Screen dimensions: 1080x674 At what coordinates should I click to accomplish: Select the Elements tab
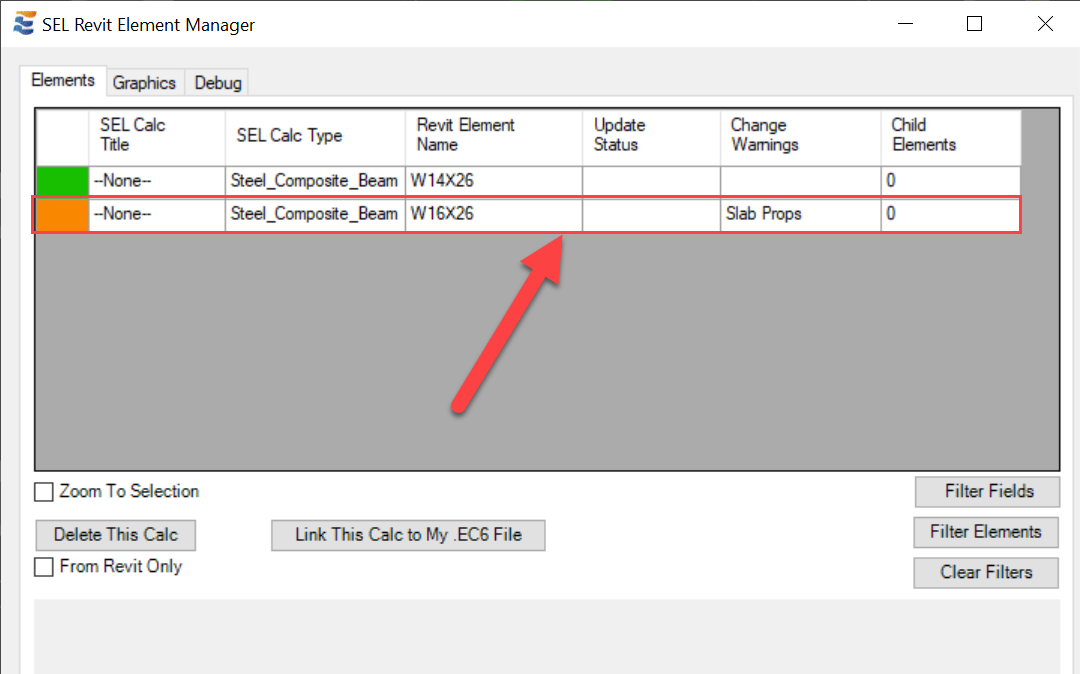[63, 81]
